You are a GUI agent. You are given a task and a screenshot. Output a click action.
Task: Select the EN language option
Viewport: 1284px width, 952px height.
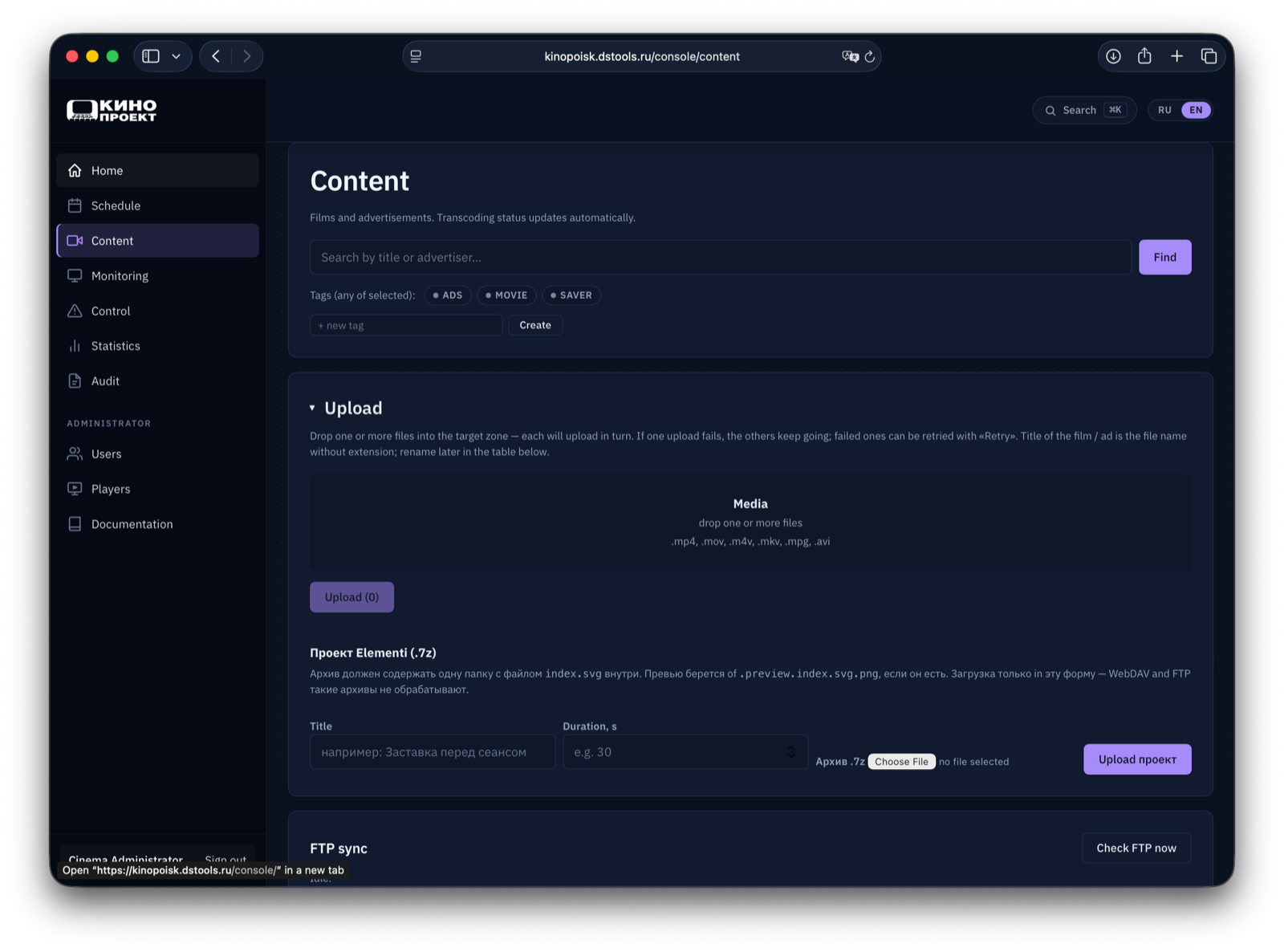[1196, 110]
